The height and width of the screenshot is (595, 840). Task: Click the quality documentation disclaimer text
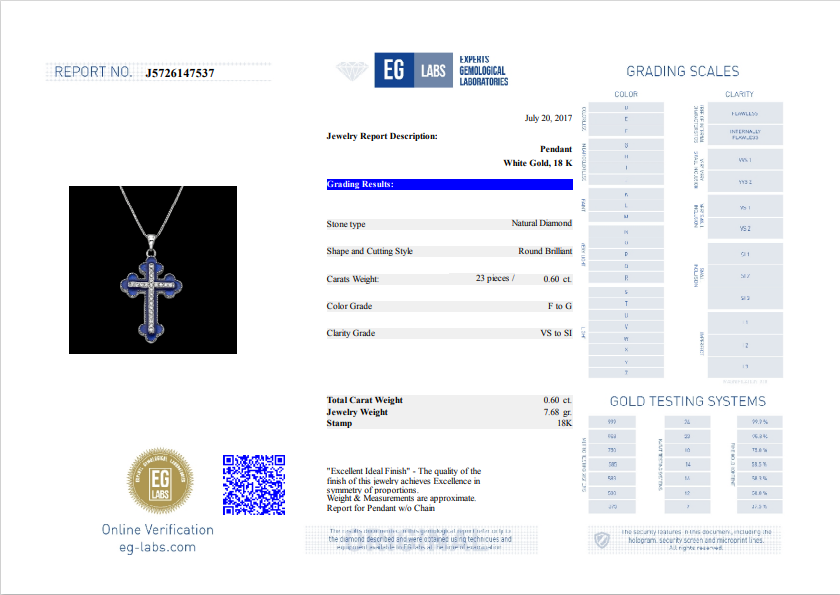pyautogui.click(x=420, y=539)
